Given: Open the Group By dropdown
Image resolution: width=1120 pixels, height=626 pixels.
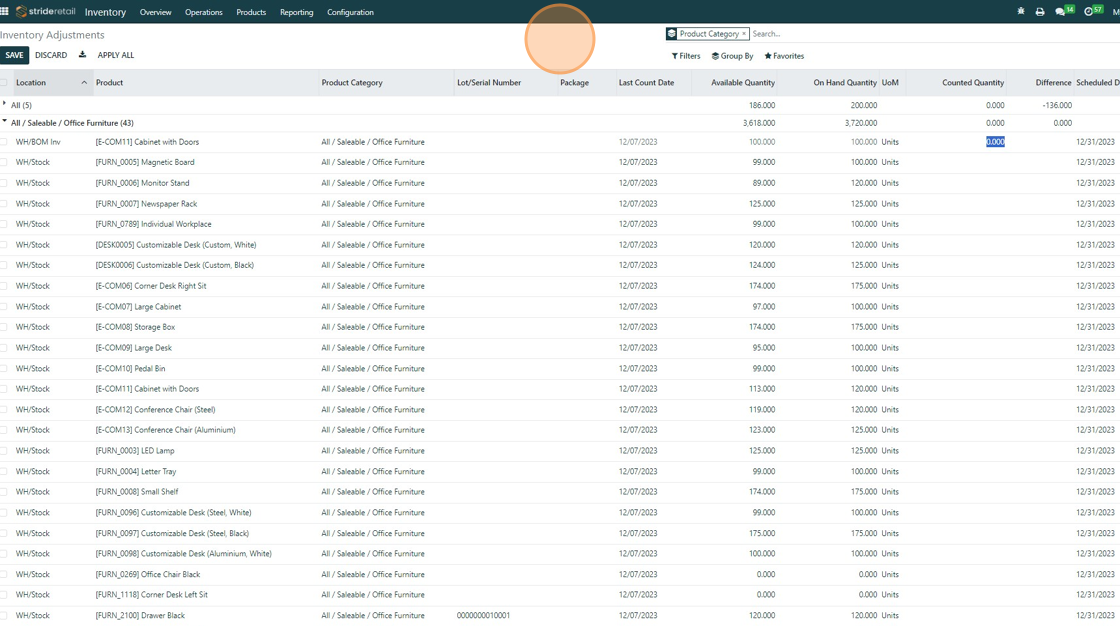Looking at the screenshot, I should pos(732,56).
